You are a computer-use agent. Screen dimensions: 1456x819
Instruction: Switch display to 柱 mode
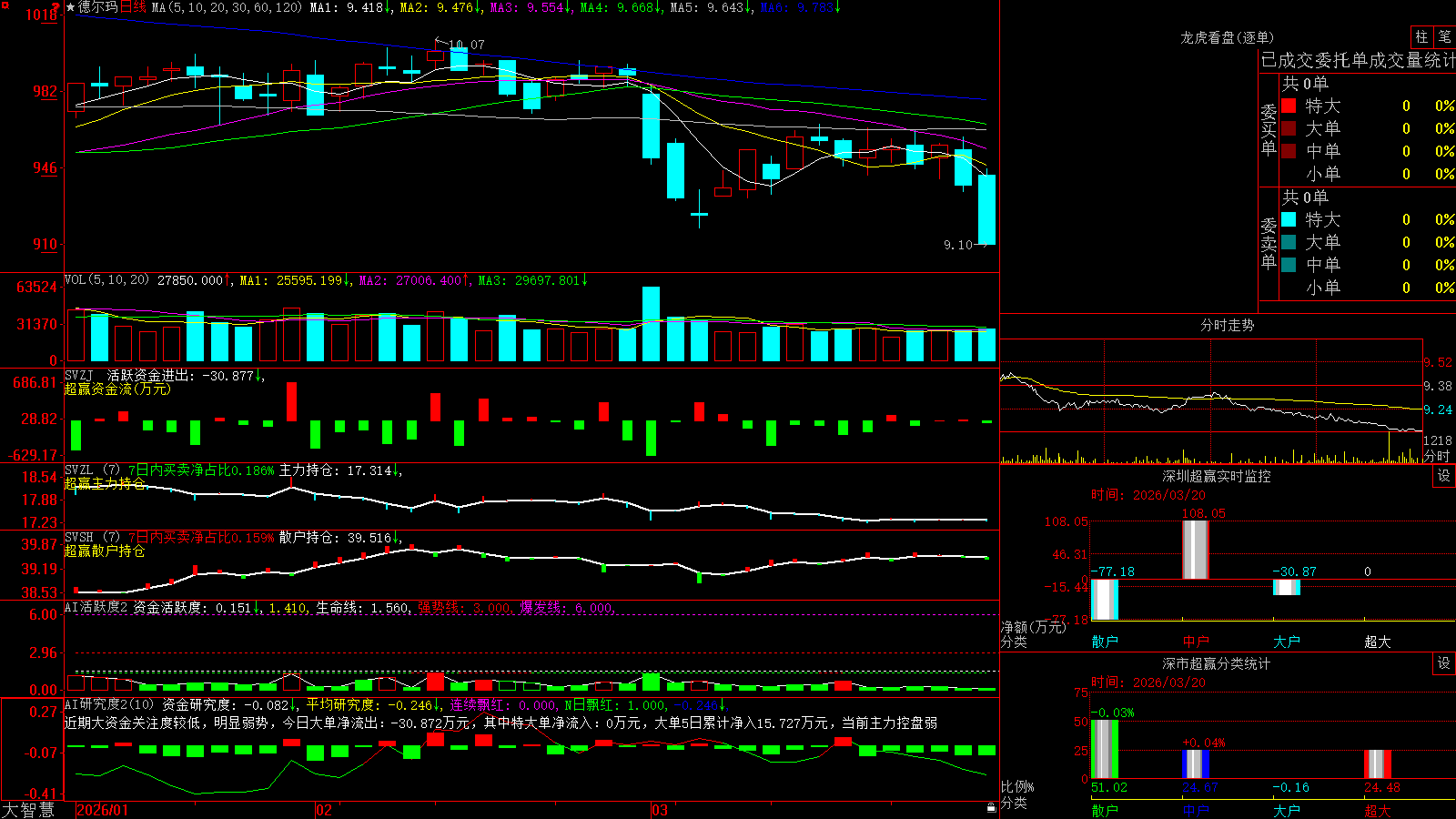pos(1421,36)
